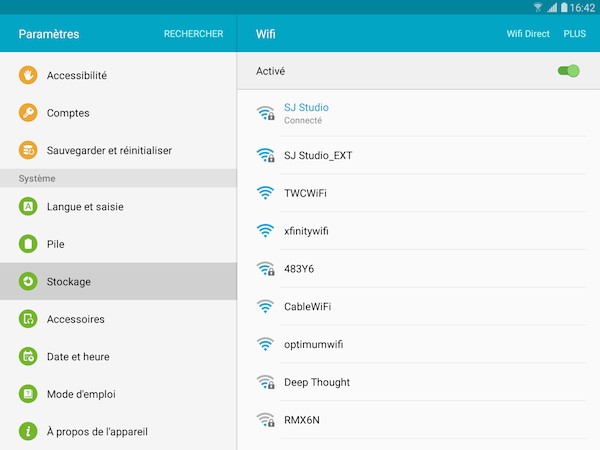Tap the SJ Studio_EXT wifi signal icon
Screen dimensions: 600x450
click(x=265, y=155)
